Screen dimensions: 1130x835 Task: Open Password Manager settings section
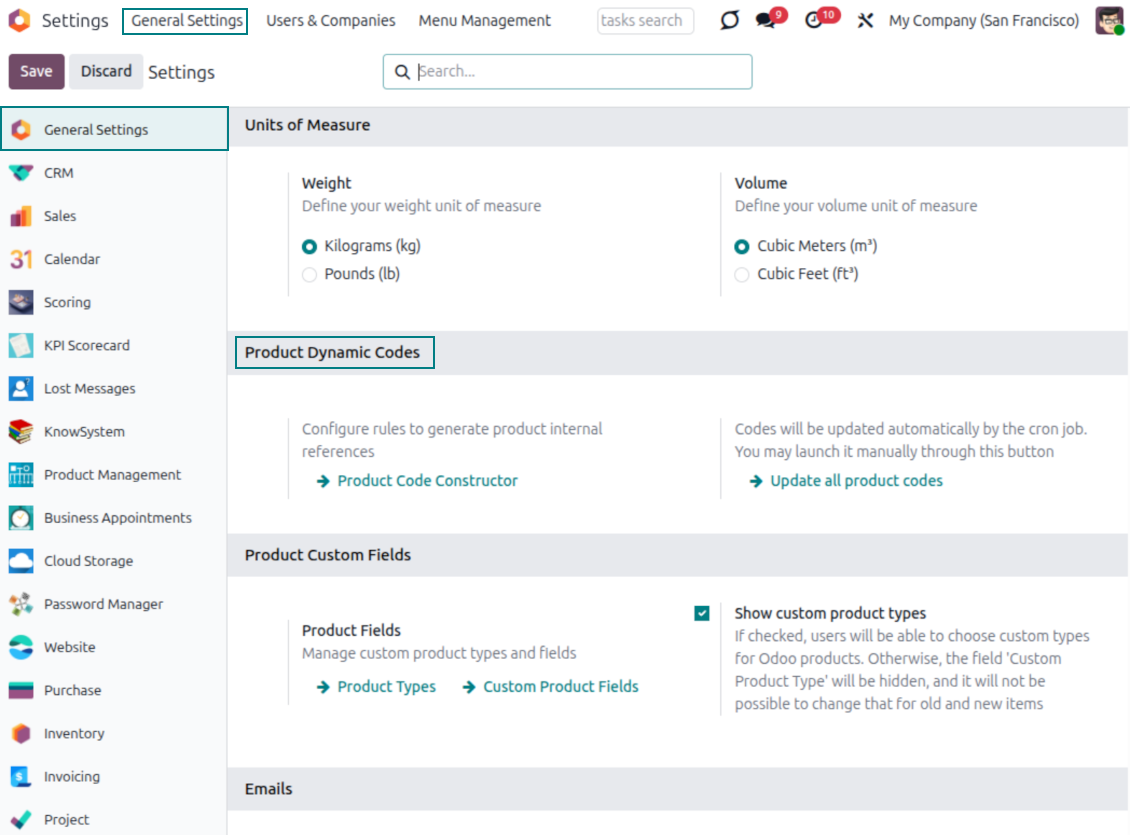click(x=103, y=604)
